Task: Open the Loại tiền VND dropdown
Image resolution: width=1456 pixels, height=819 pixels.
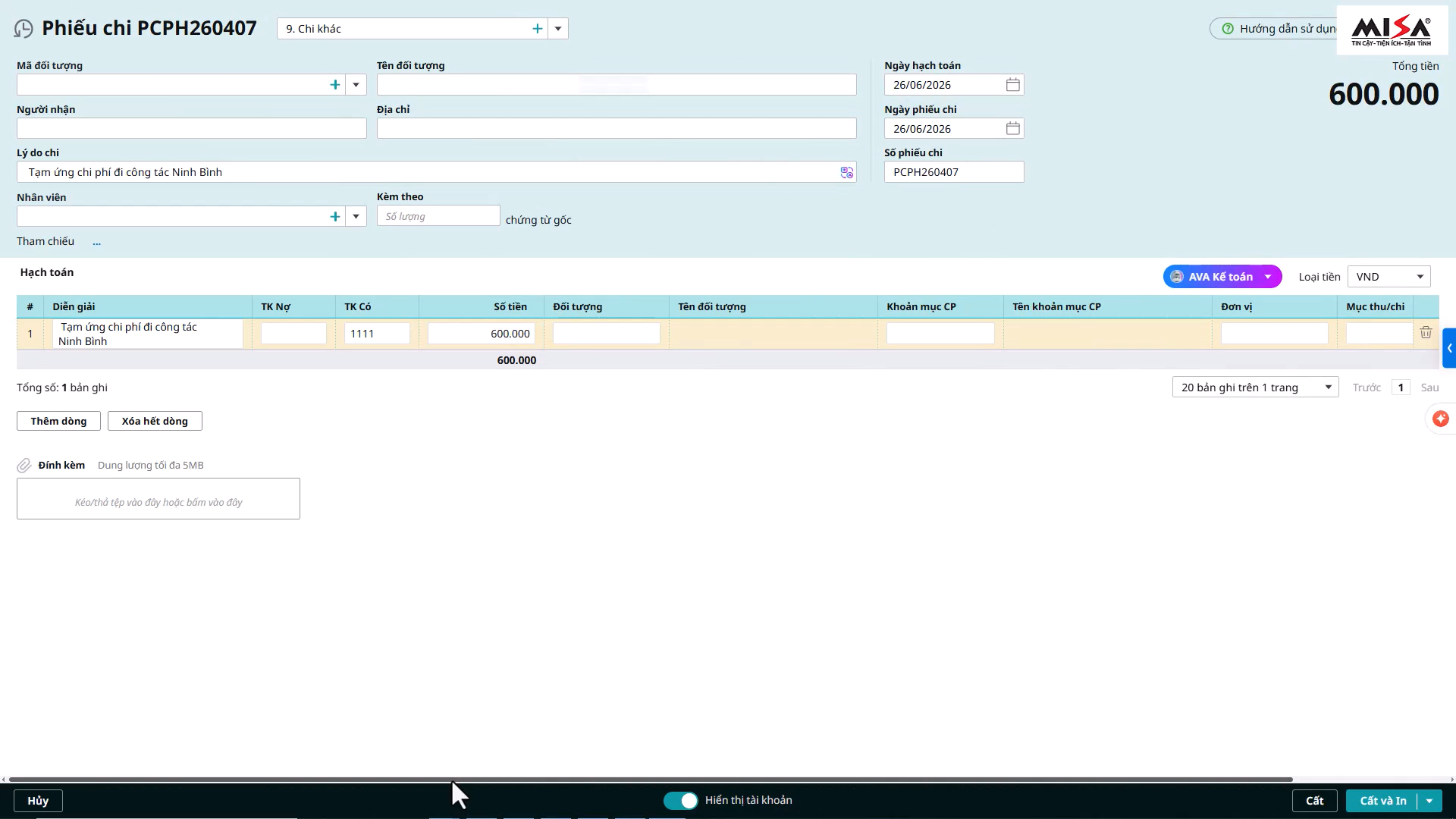Action: point(1389,277)
